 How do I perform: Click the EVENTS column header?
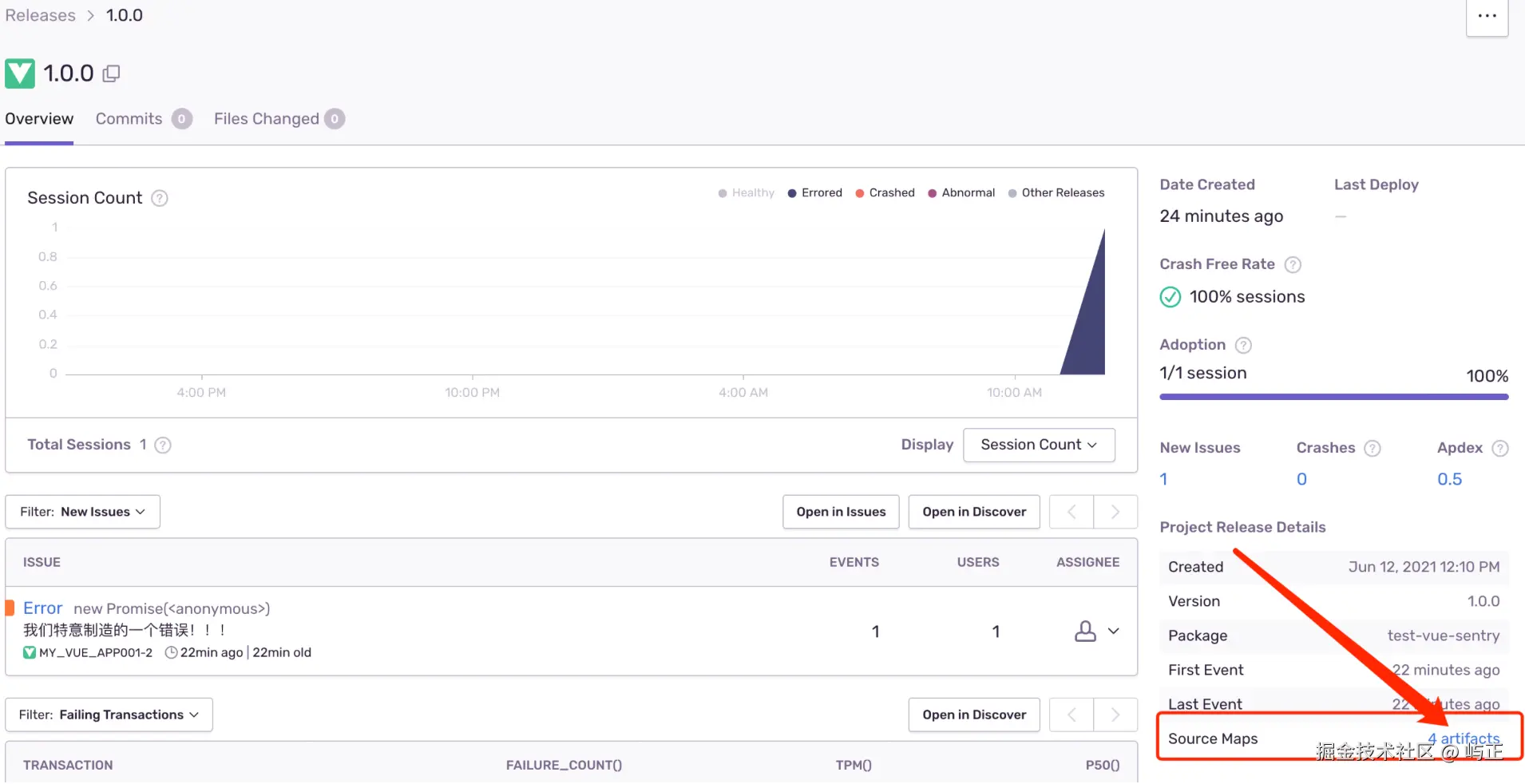854,562
